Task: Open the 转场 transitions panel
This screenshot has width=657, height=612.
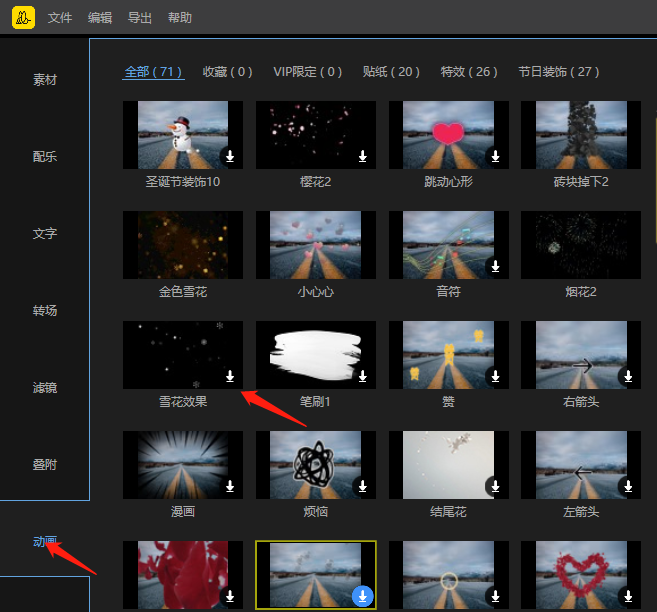Action: [45, 311]
